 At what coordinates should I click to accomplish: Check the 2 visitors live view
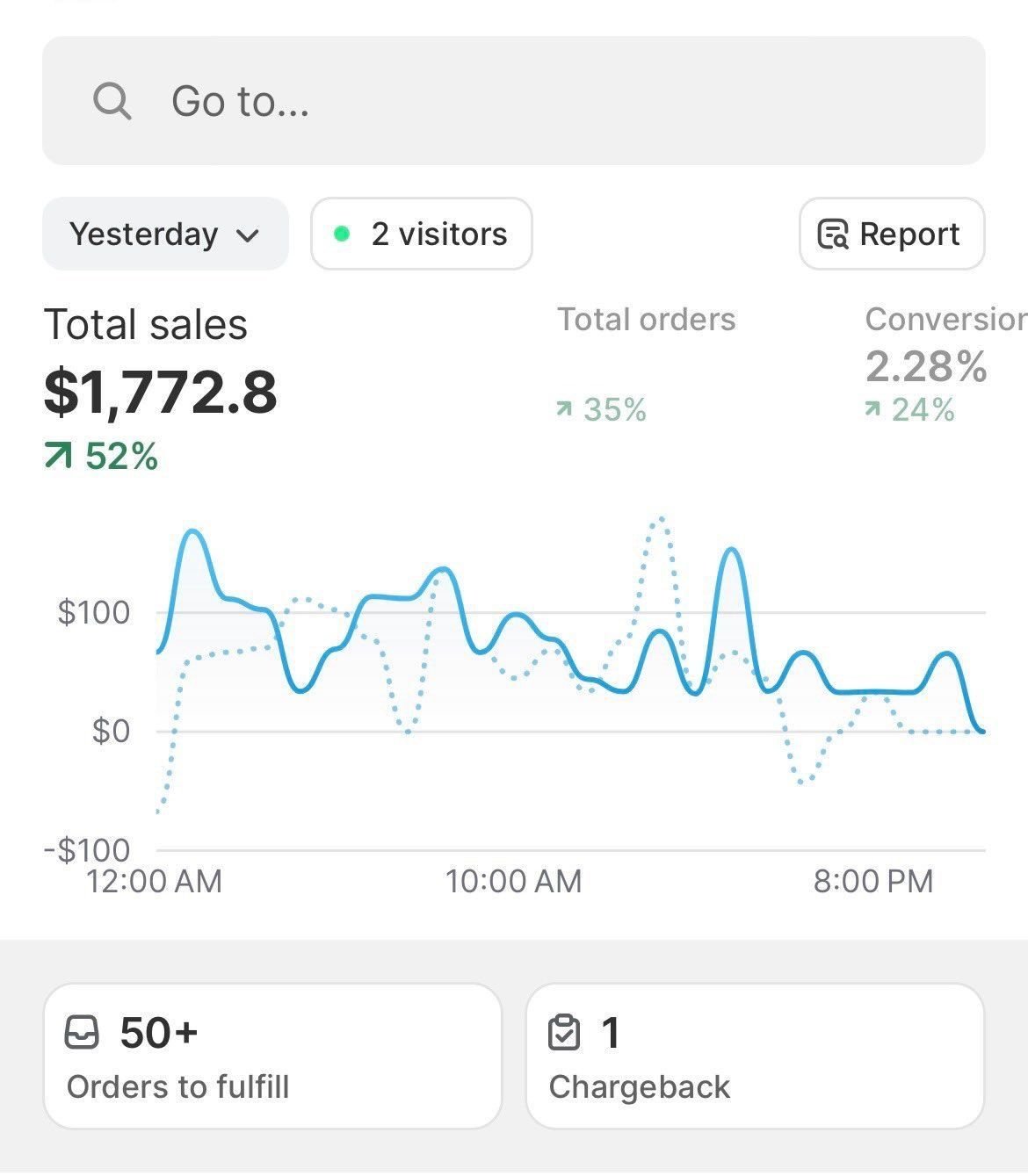tap(421, 234)
